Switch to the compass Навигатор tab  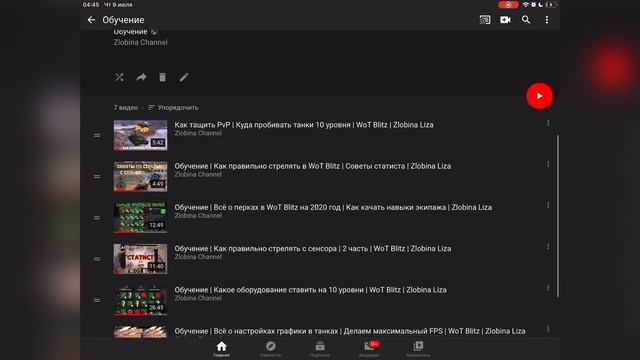click(x=271, y=349)
